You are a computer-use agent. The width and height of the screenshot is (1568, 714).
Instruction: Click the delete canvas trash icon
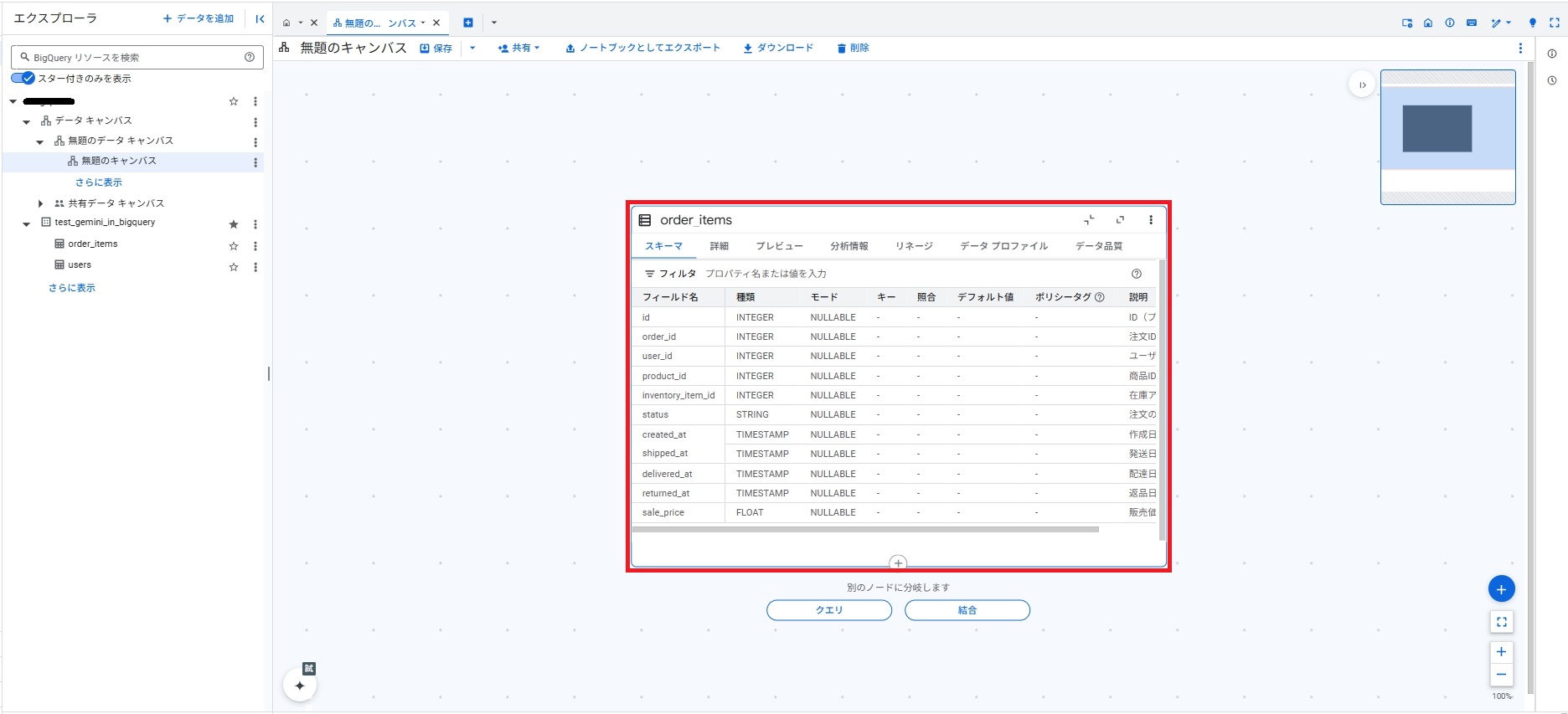click(841, 49)
